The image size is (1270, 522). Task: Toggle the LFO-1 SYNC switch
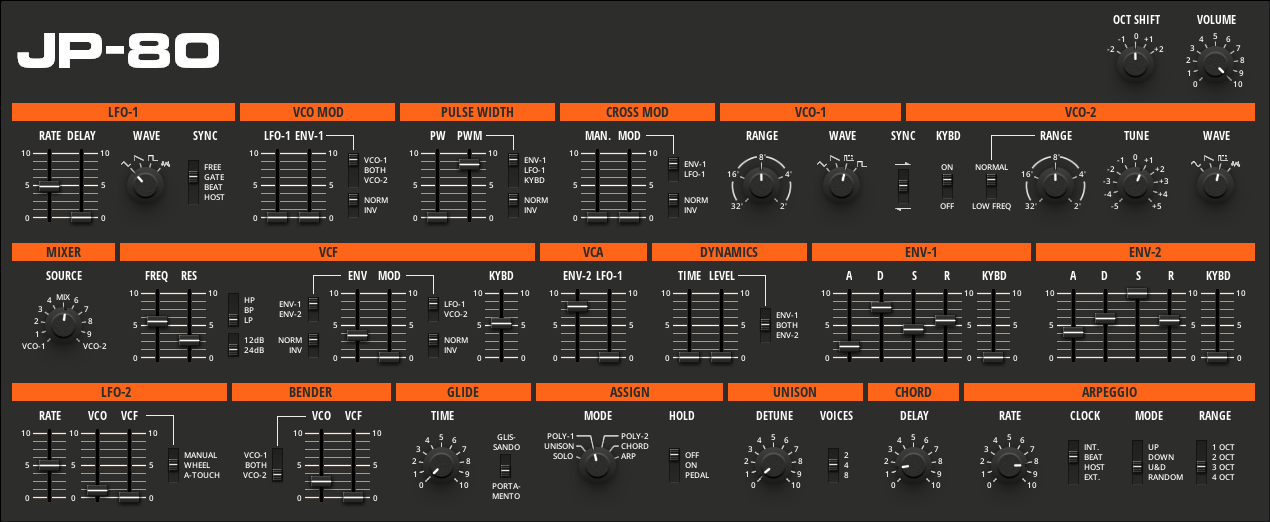(x=194, y=182)
